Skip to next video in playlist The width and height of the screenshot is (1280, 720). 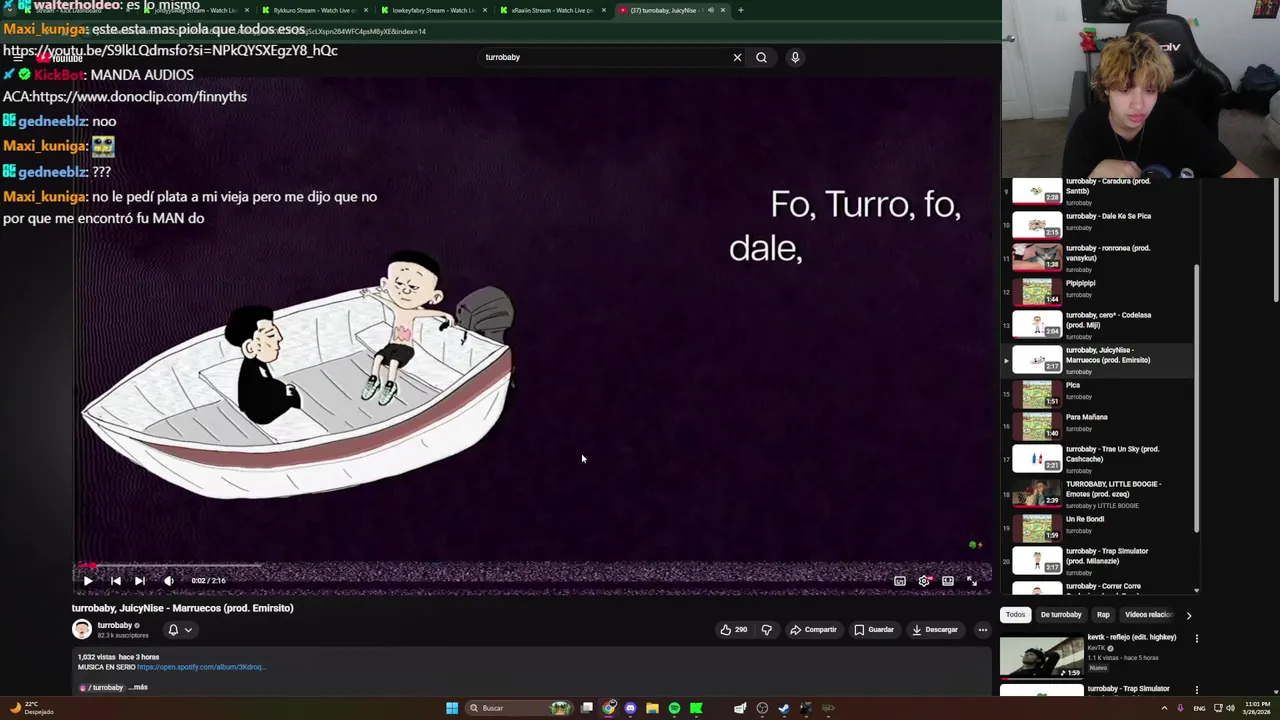[140, 580]
